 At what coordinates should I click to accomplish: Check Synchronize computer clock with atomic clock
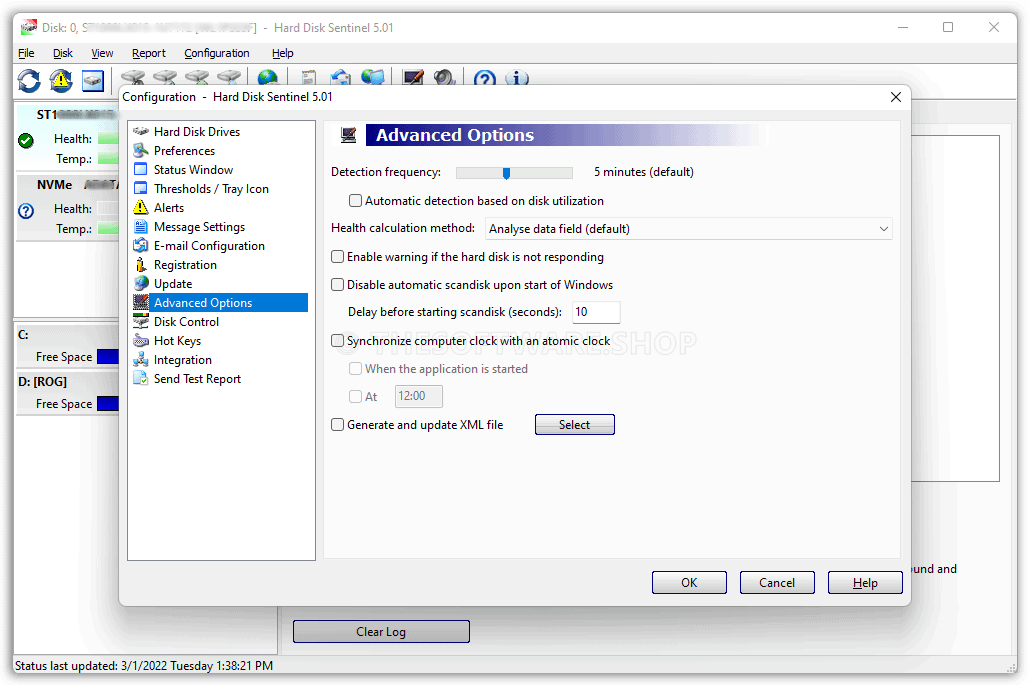coord(338,341)
